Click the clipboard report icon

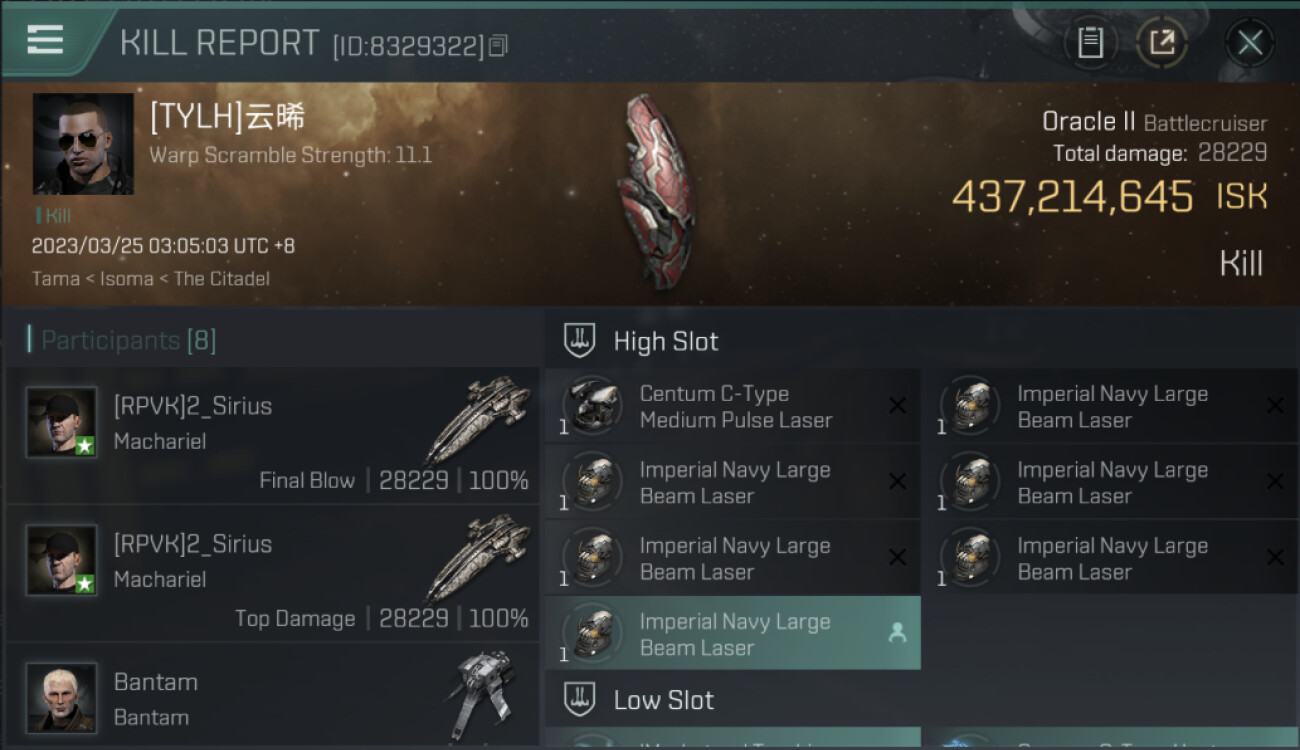point(1090,43)
